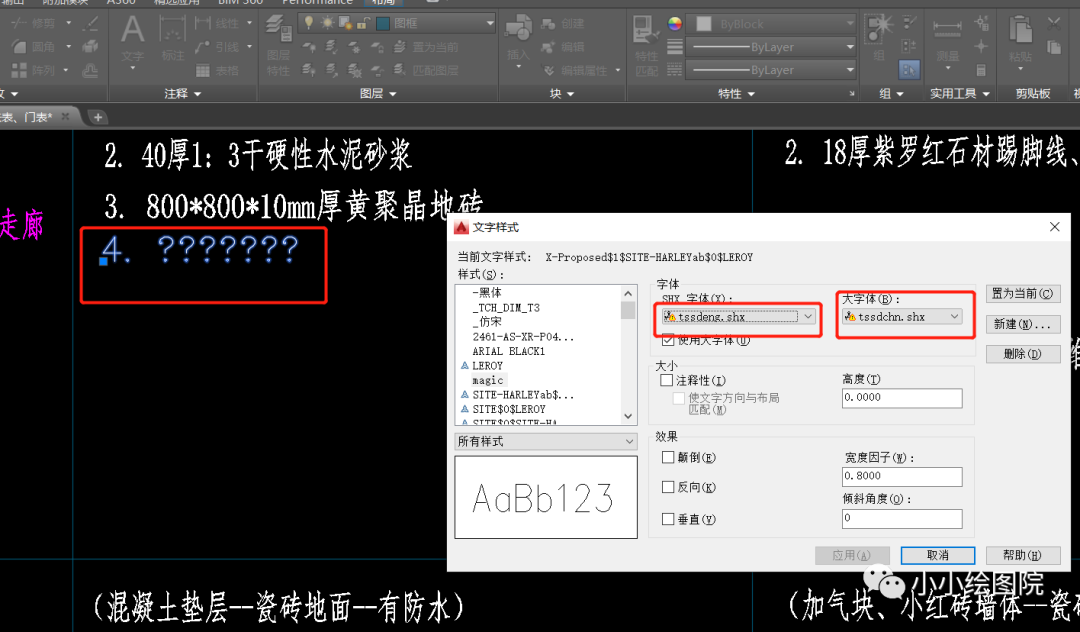This screenshot has height=632, width=1080.
Task: Open the 所有样式 filter dropdown
Action: click(546, 441)
